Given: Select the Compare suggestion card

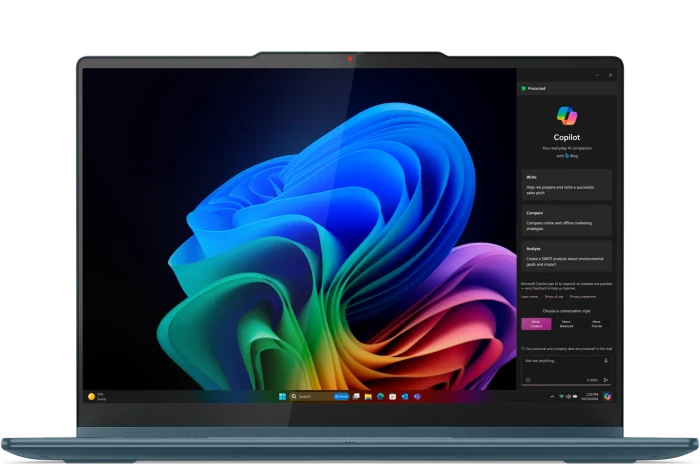Looking at the screenshot, I should coord(567,221).
